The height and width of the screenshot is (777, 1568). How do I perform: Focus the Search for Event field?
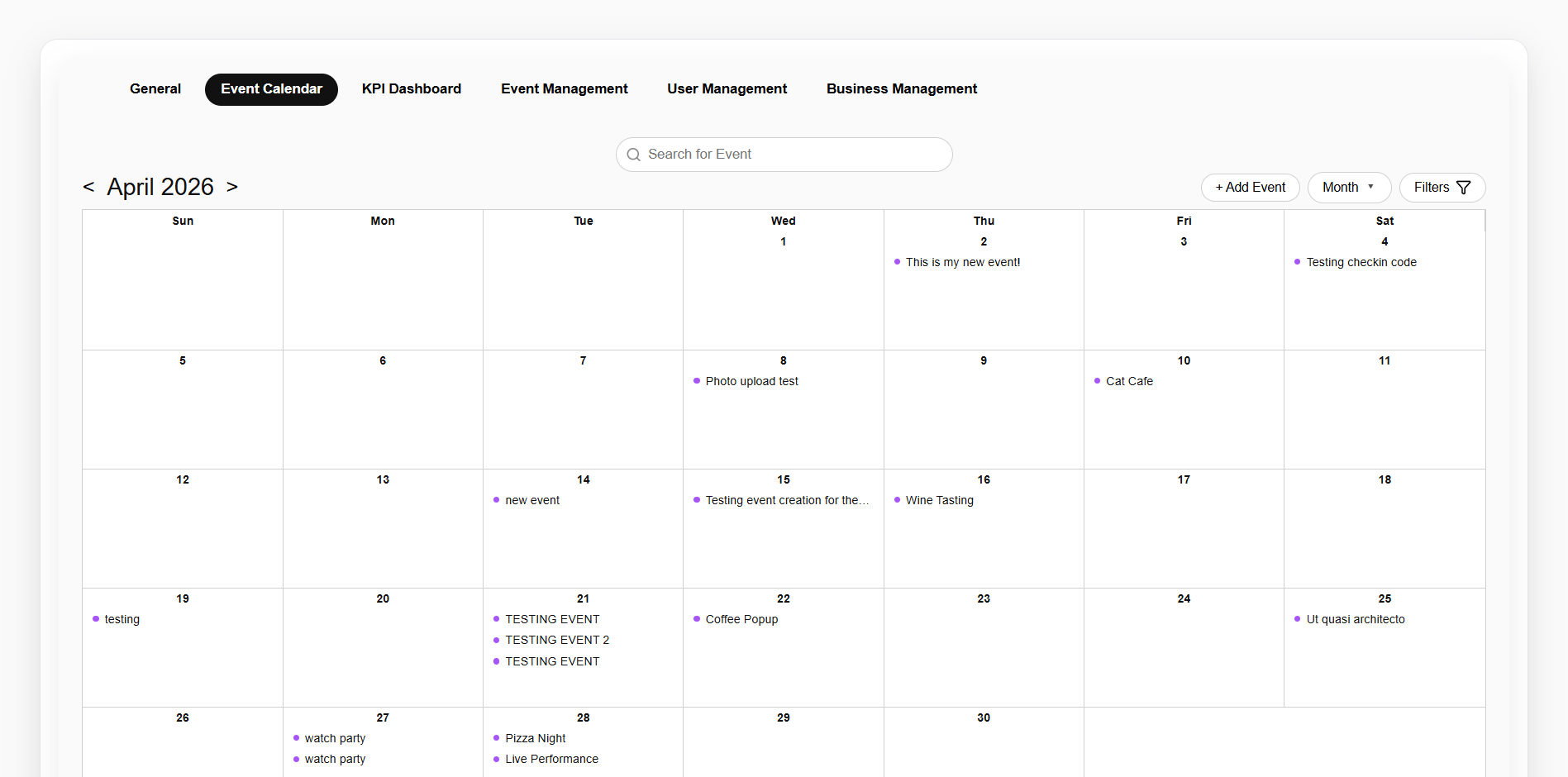click(x=784, y=155)
